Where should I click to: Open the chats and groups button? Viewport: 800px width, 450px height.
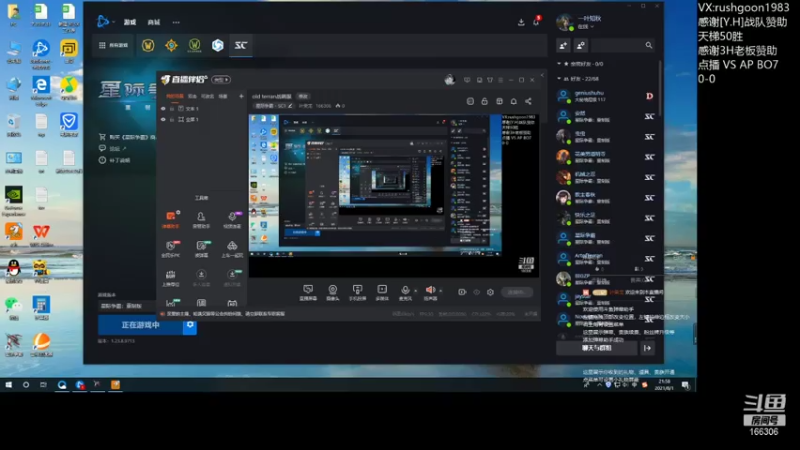coord(596,348)
